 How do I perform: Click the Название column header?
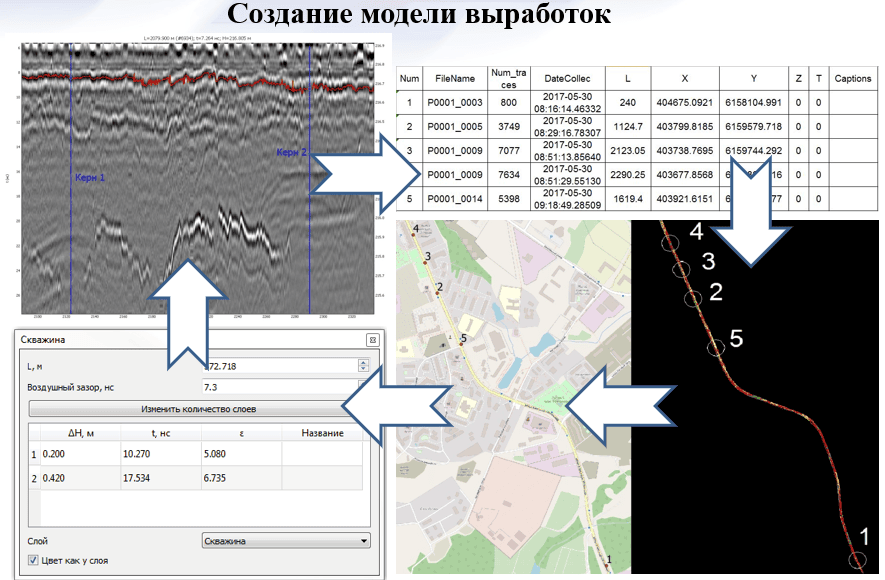(322, 433)
